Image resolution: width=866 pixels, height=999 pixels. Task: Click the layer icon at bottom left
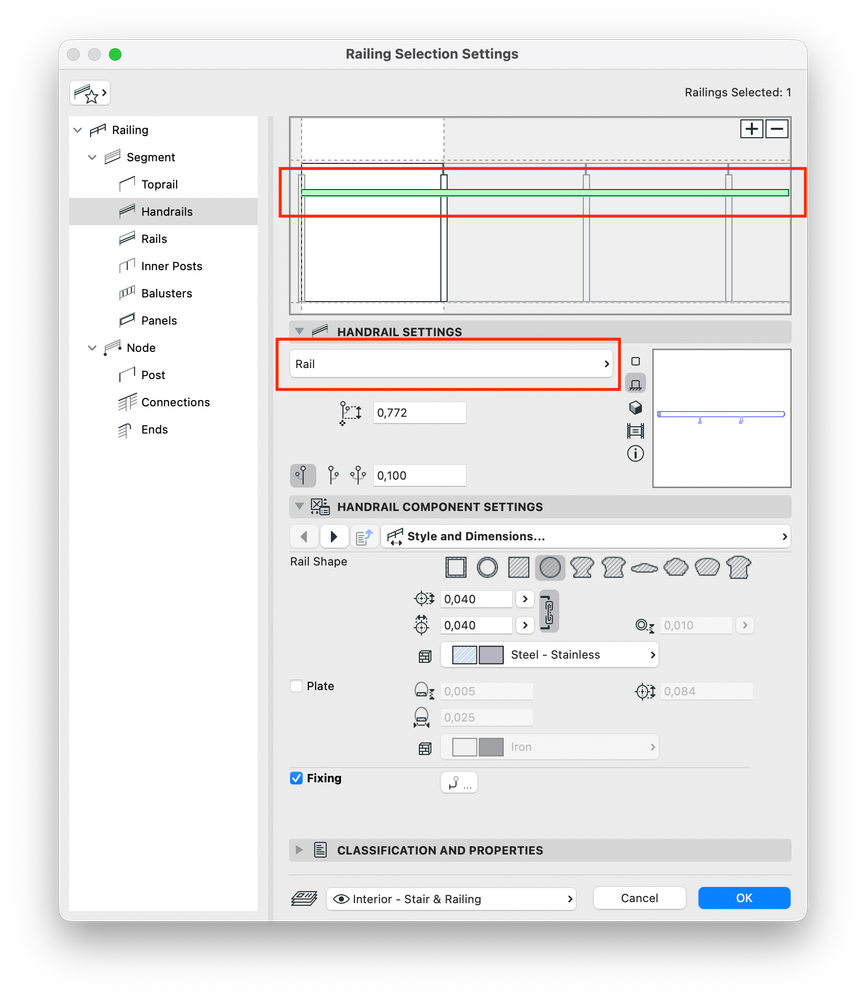pos(305,899)
